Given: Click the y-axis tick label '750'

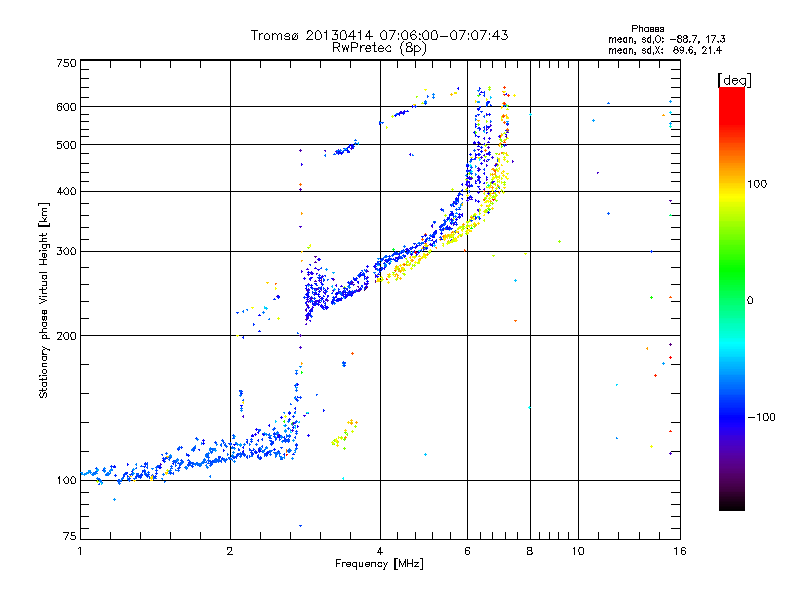Looking at the screenshot, I should click(x=66, y=63).
